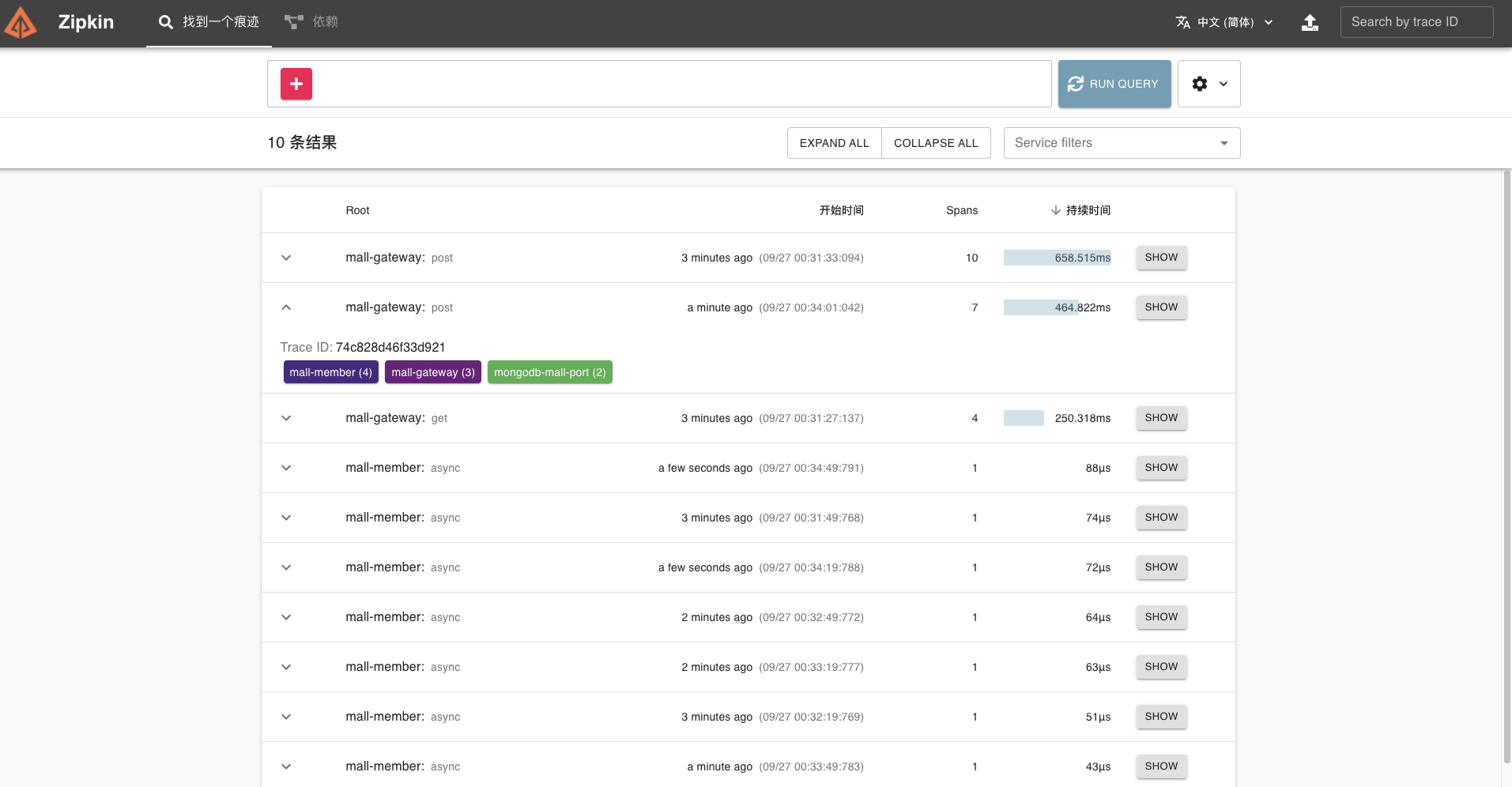This screenshot has width=1512, height=787.
Task: Open the 找到一个痕迹 search tab
Action: (x=209, y=22)
